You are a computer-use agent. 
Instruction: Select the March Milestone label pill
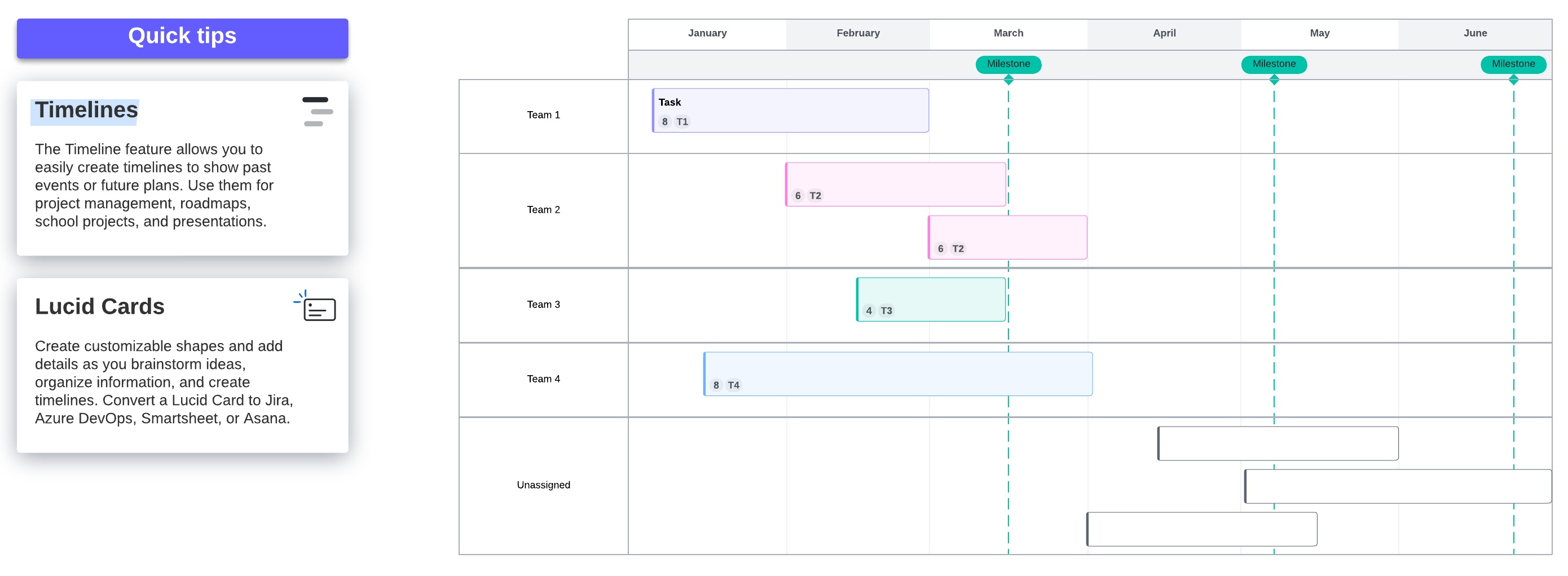pos(1008,64)
